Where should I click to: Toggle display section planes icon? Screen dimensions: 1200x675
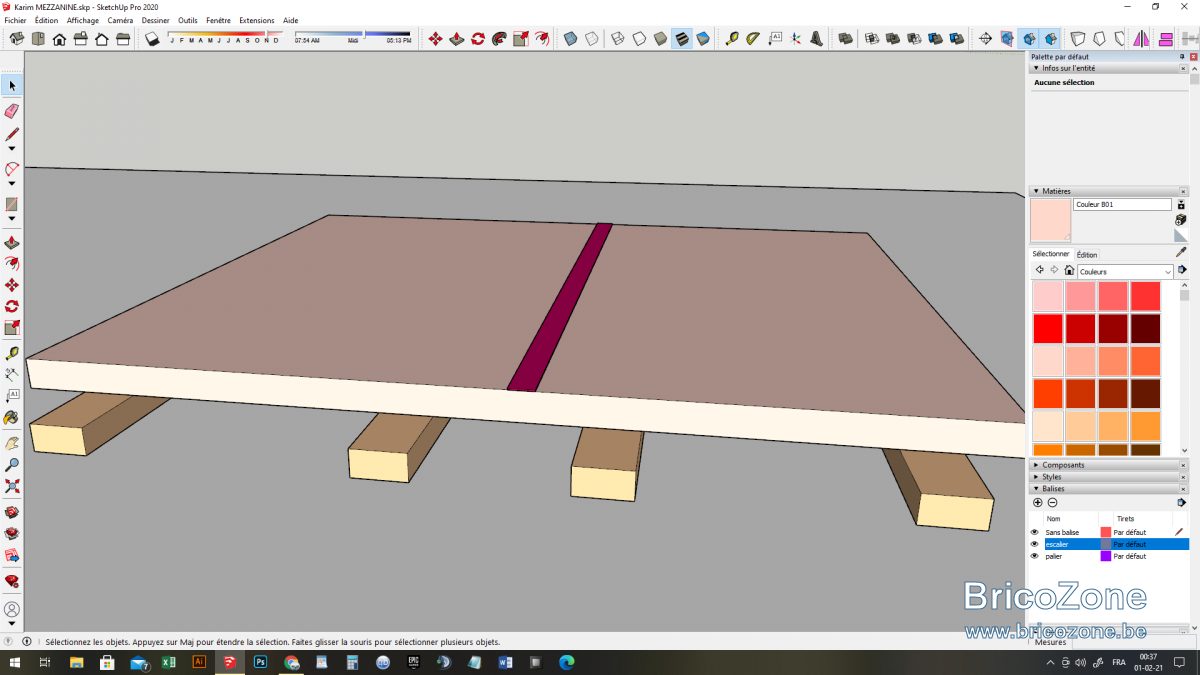pos(1007,39)
